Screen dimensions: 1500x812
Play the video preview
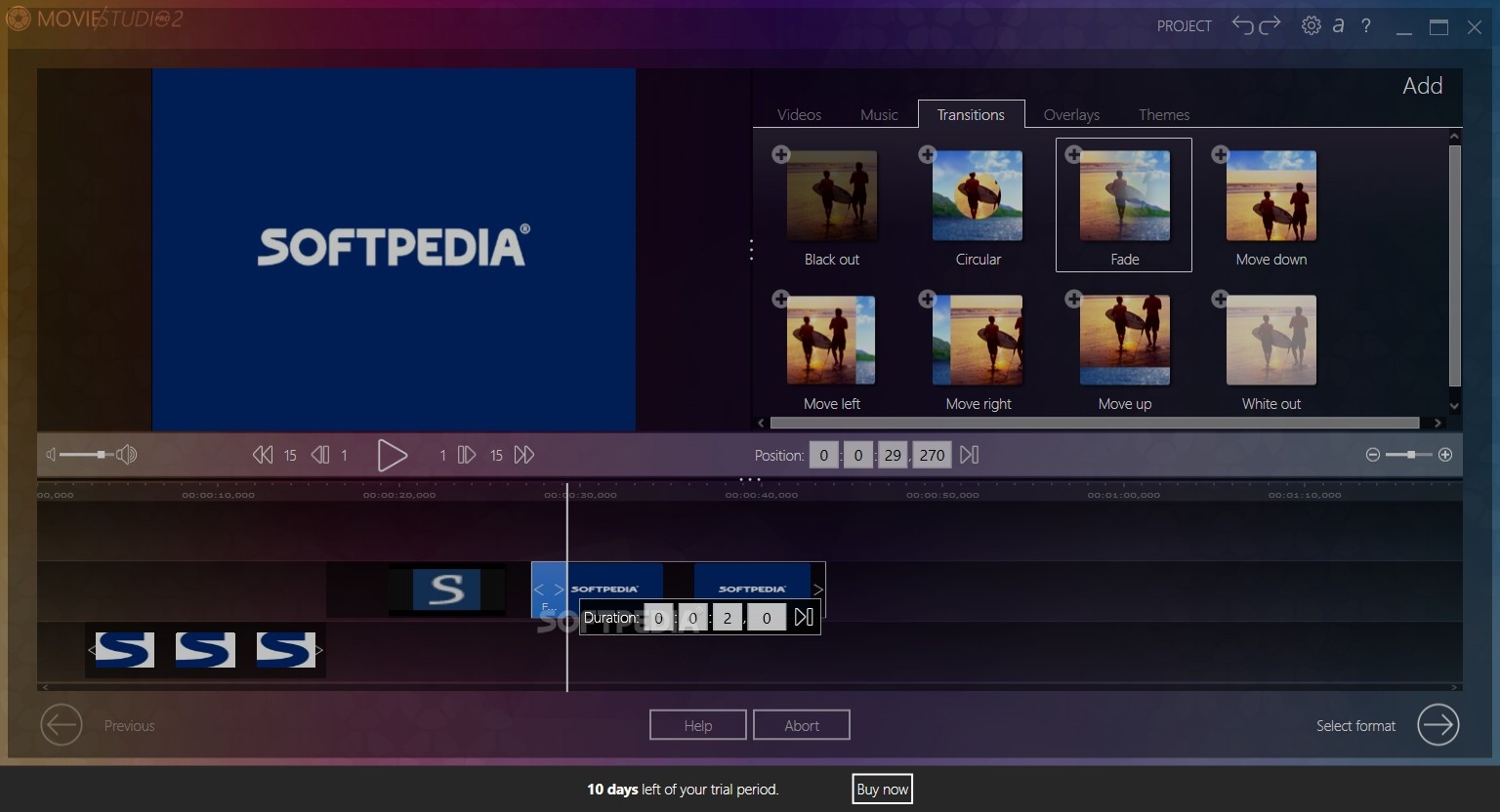point(392,455)
